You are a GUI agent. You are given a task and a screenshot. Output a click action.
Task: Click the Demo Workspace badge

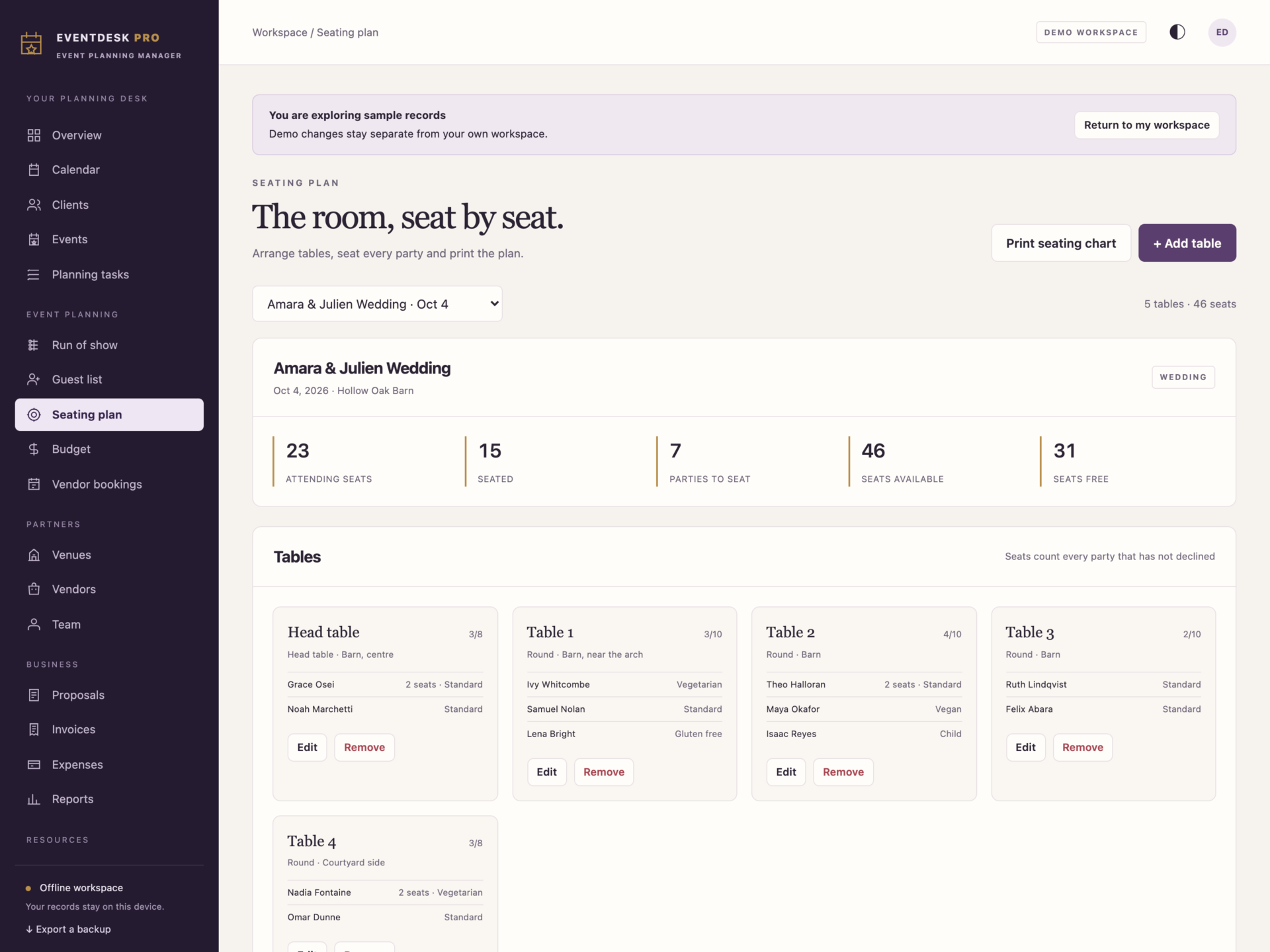coord(1091,32)
